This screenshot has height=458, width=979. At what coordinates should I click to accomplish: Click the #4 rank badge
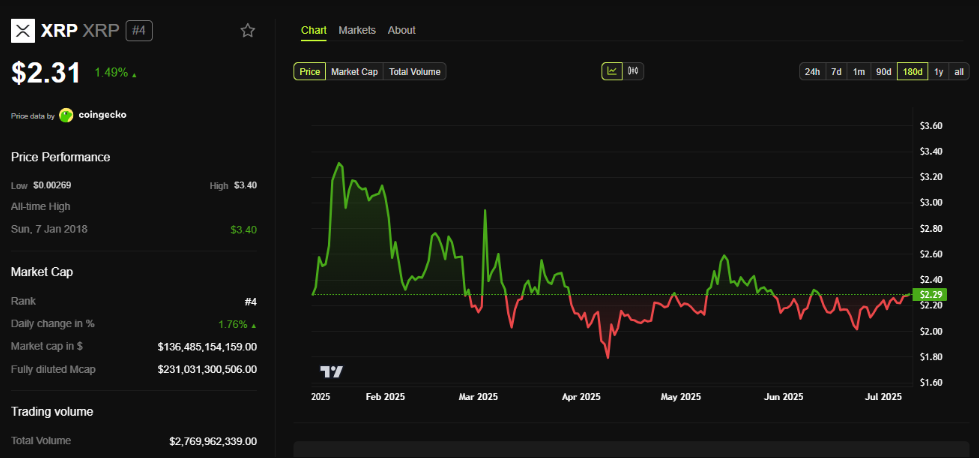coord(139,31)
